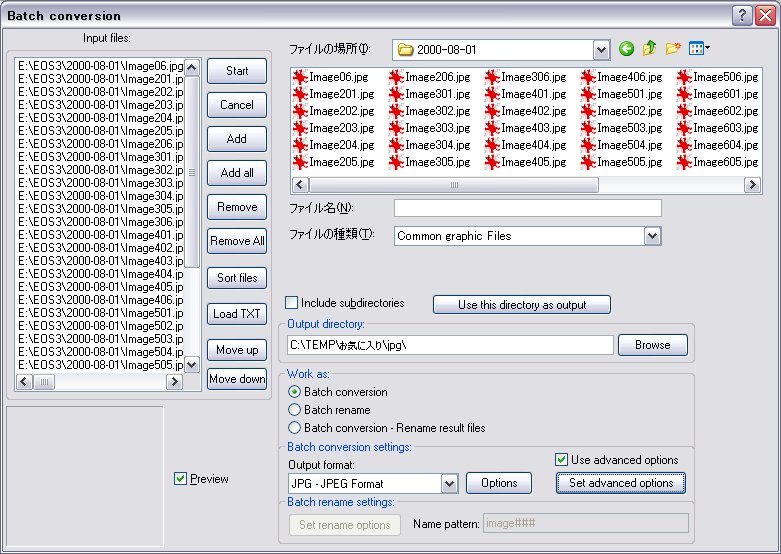Expand the 2000-08-01 folder location dropdown
The width and height of the screenshot is (781, 554).
(601, 49)
